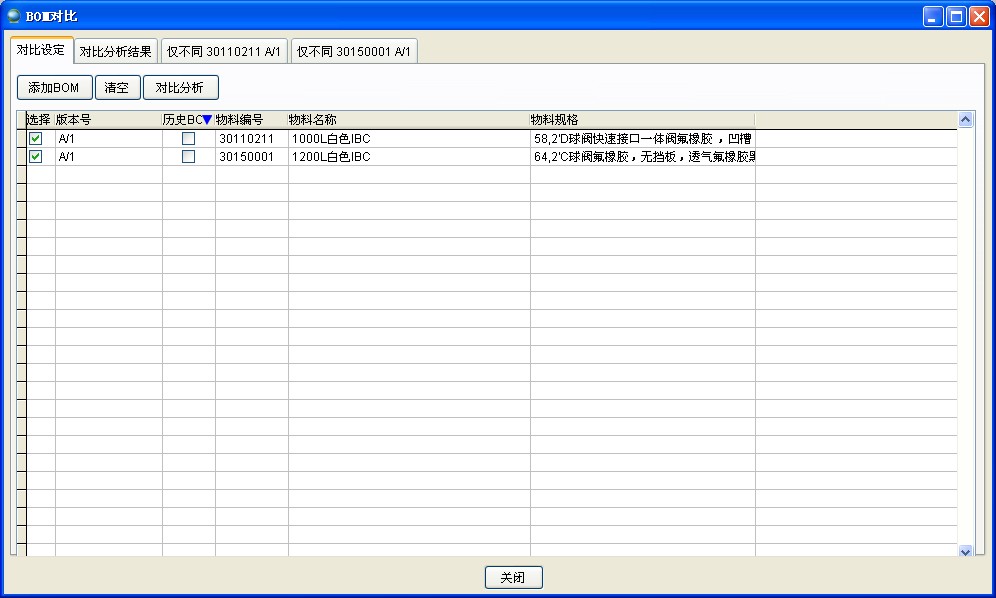Click the scrollbar up arrow
This screenshot has width=996, height=598.
point(966,118)
